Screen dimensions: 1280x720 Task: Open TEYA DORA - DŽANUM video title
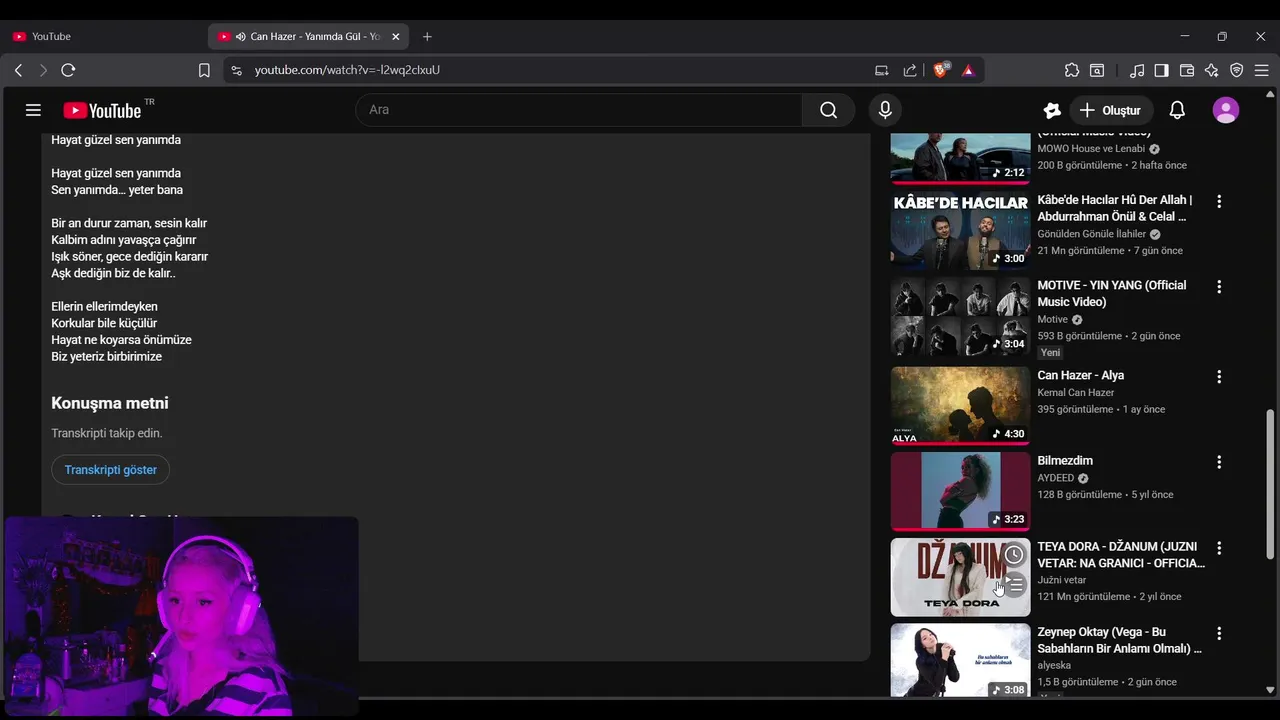(x=1121, y=555)
